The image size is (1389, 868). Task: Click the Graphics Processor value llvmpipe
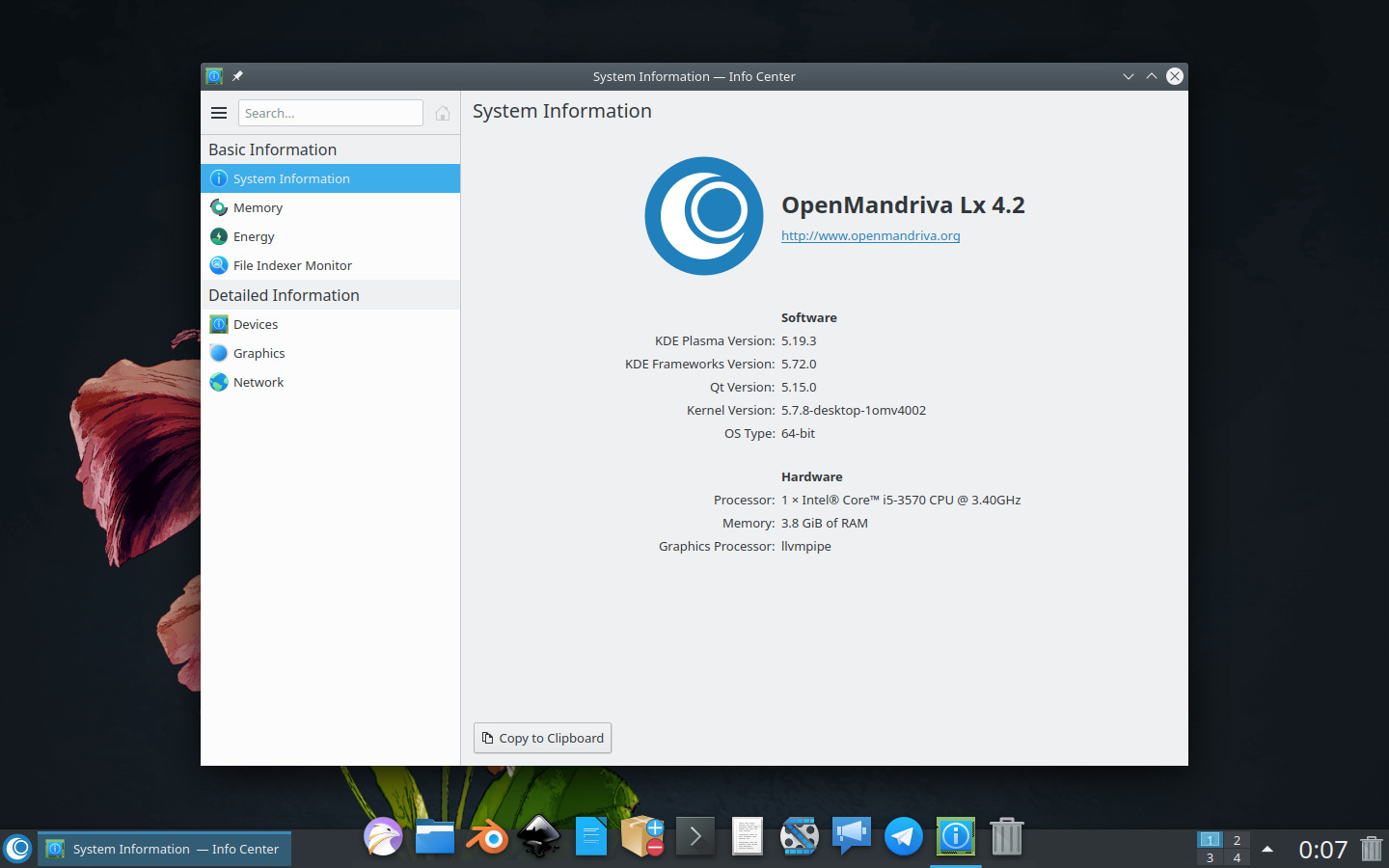click(x=806, y=546)
